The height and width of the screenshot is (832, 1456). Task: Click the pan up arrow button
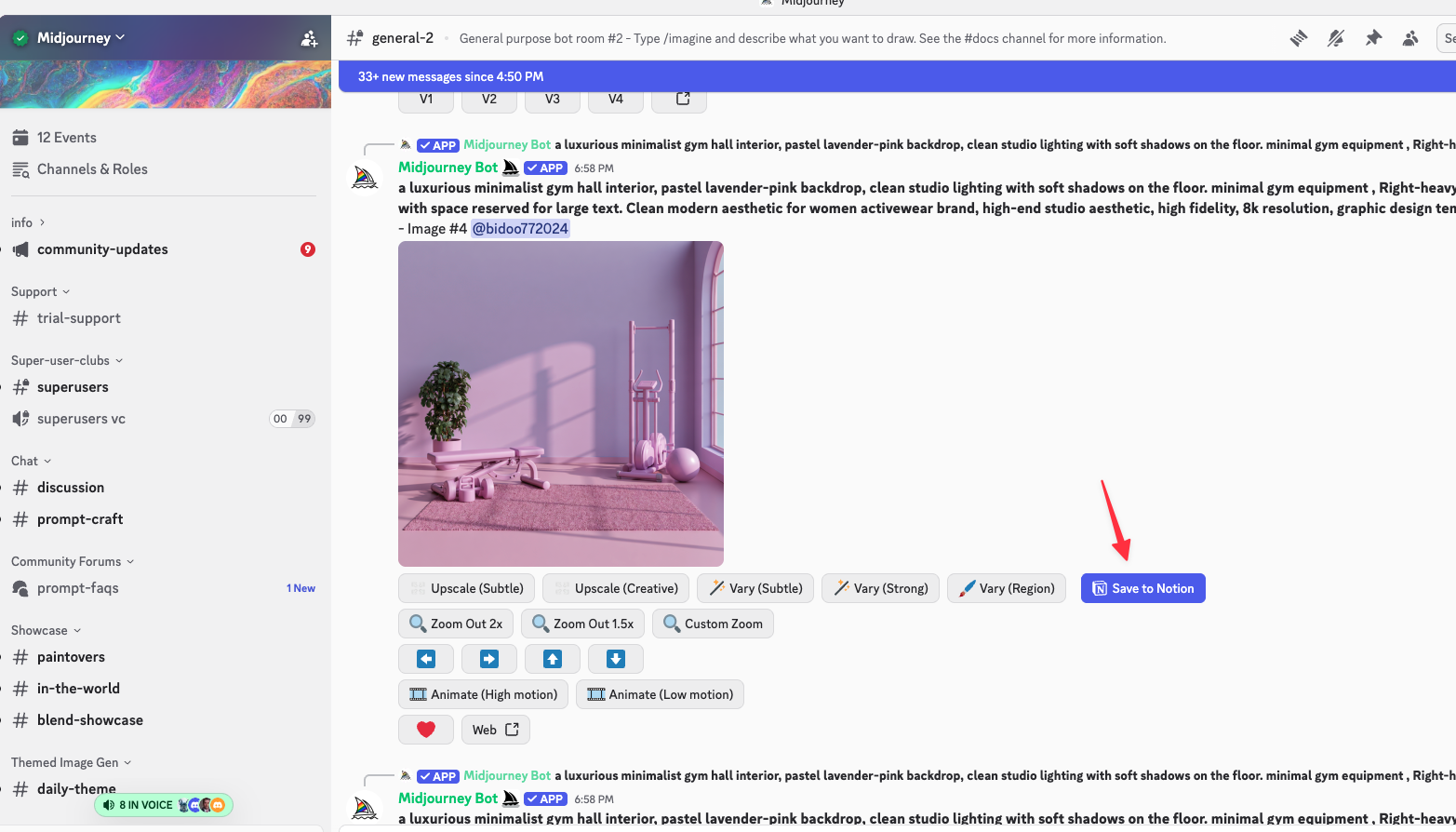(x=553, y=659)
